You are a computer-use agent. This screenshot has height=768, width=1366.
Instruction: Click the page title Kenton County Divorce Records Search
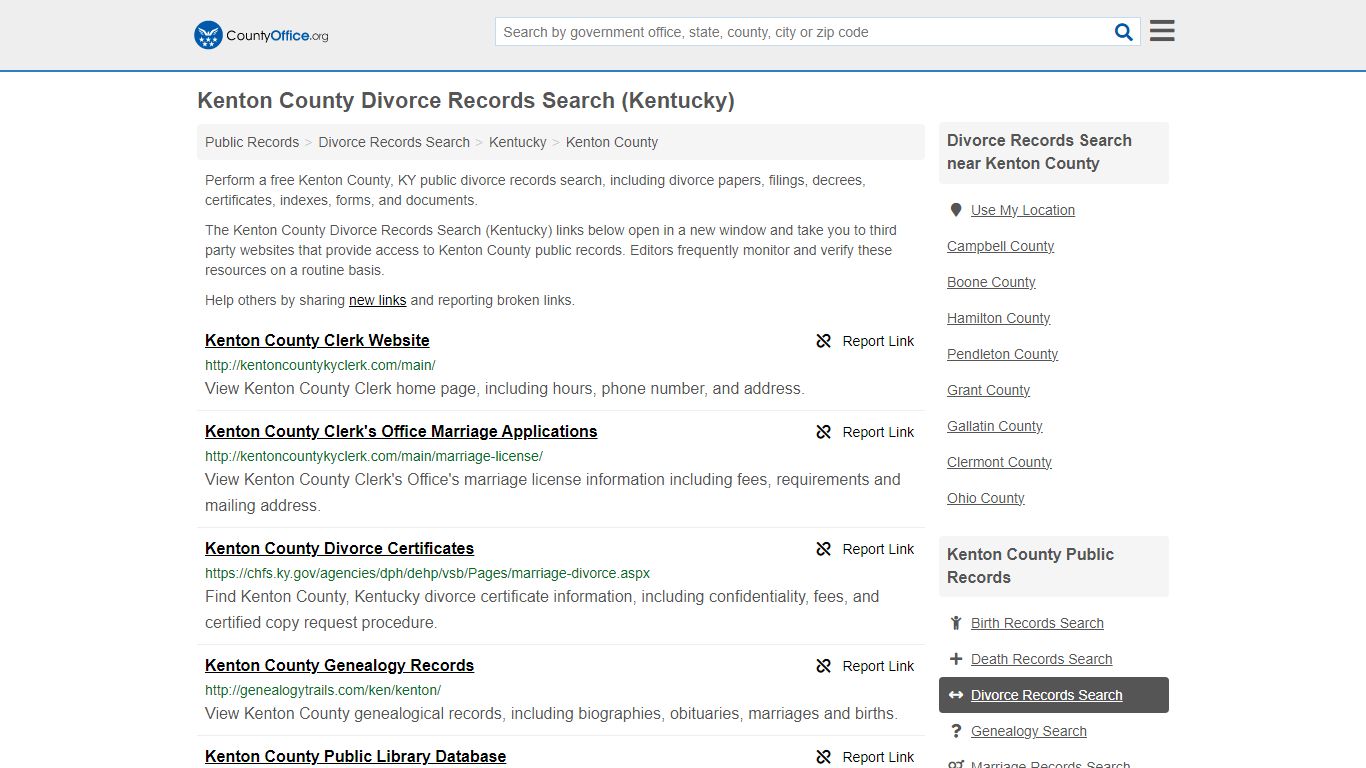pos(466,100)
